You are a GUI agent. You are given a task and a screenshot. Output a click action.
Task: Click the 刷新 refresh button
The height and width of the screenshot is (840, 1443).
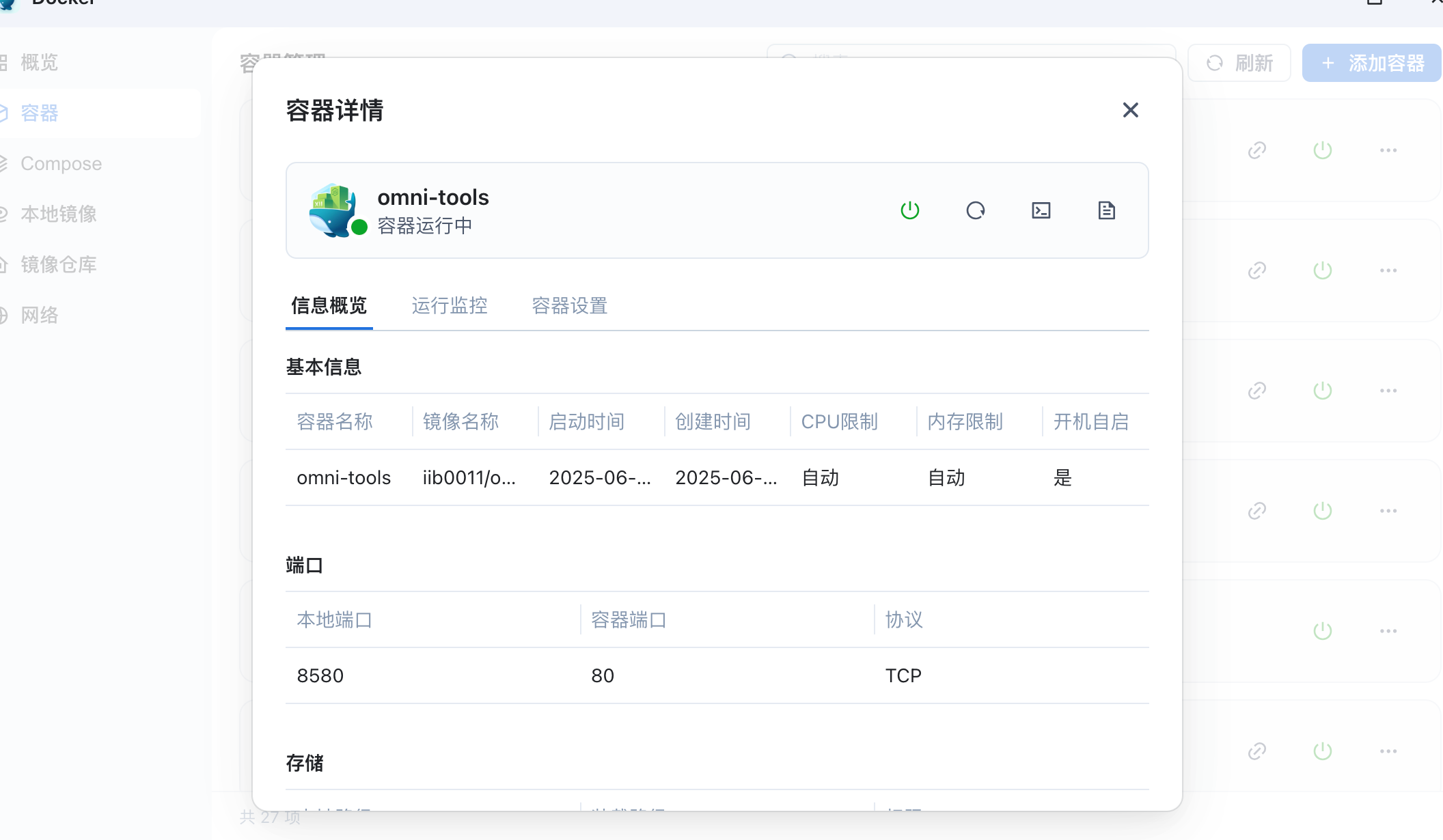click(x=1239, y=64)
